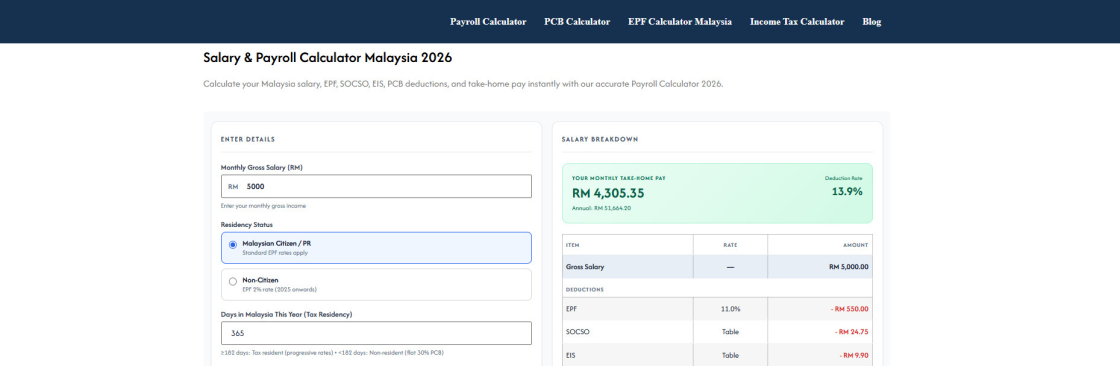Click the EPF row label
1120x366 pixels.
pyautogui.click(x=571, y=309)
